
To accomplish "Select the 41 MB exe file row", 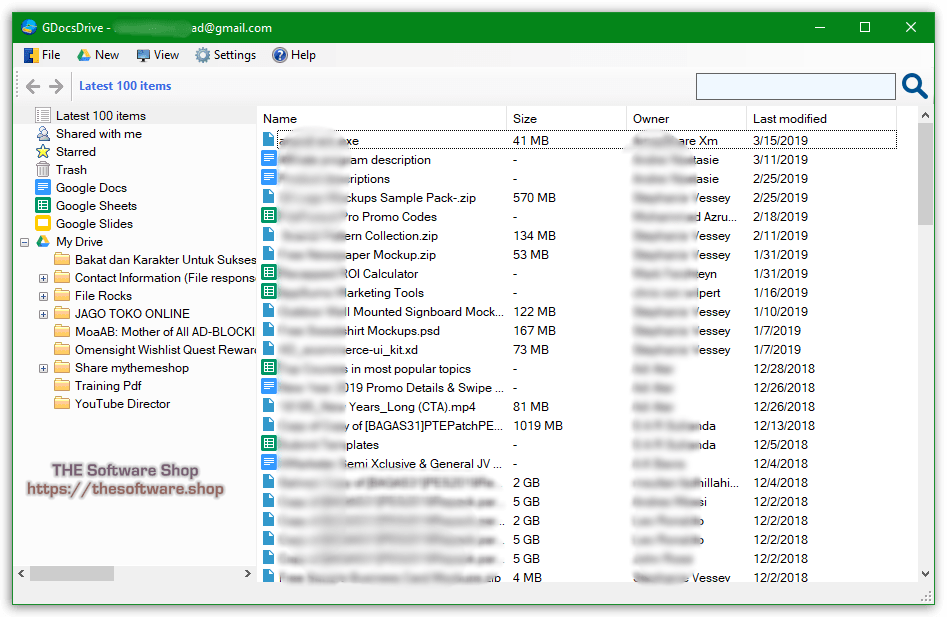I will coord(579,141).
